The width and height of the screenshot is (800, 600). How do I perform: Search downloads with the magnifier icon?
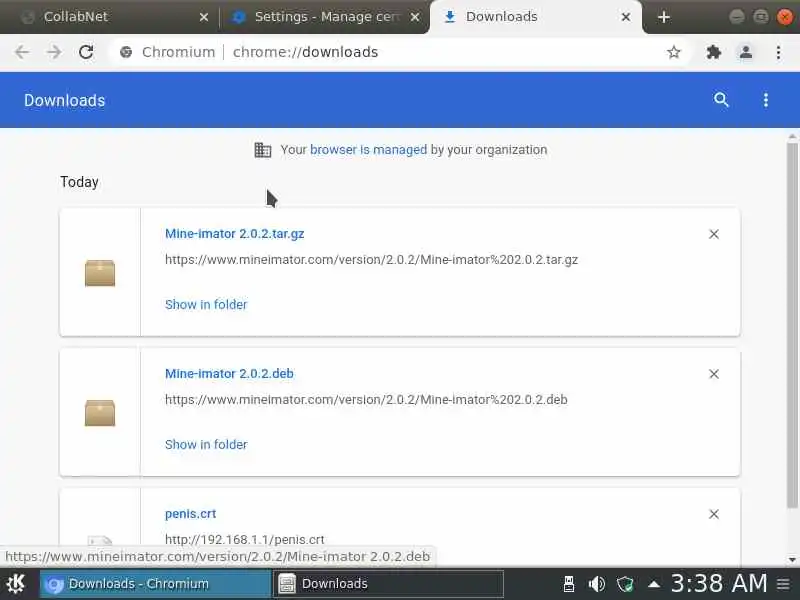tap(721, 99)
